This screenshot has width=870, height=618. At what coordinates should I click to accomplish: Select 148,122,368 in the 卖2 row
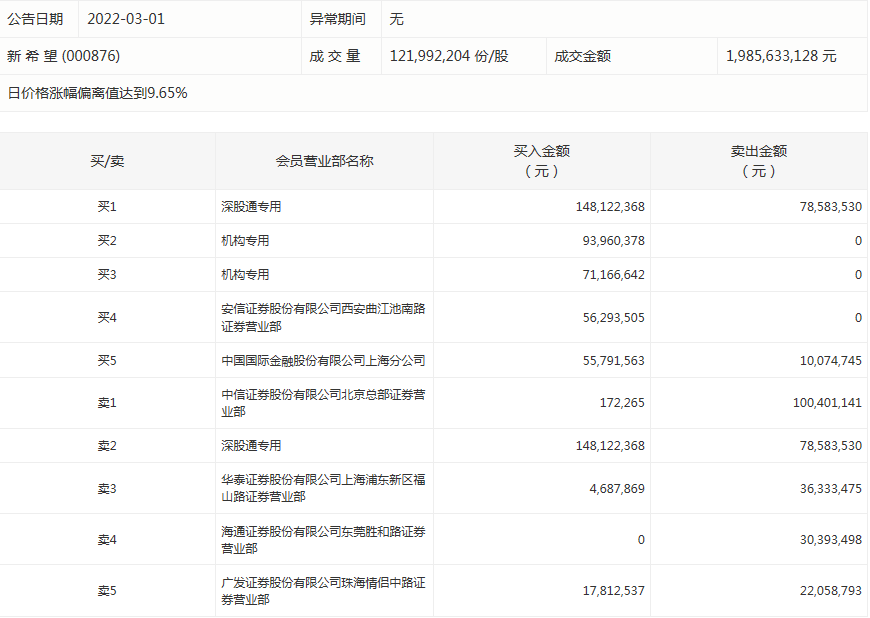coord(610,446)
